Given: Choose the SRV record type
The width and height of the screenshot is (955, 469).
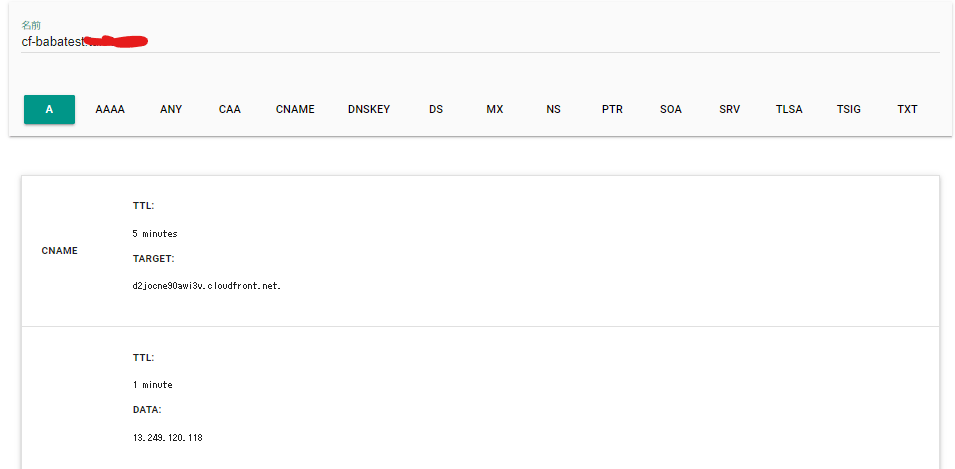Looking at the screenshot, I should pyautogui.click(x=730, y=110).
